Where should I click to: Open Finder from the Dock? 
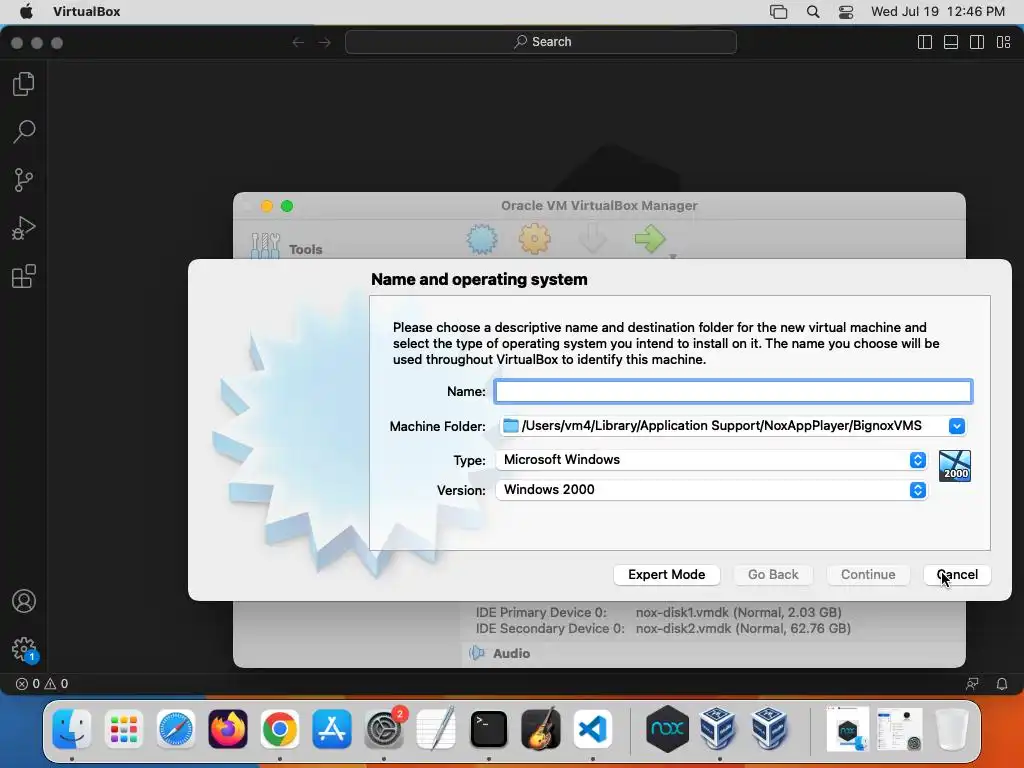point(72,729)
